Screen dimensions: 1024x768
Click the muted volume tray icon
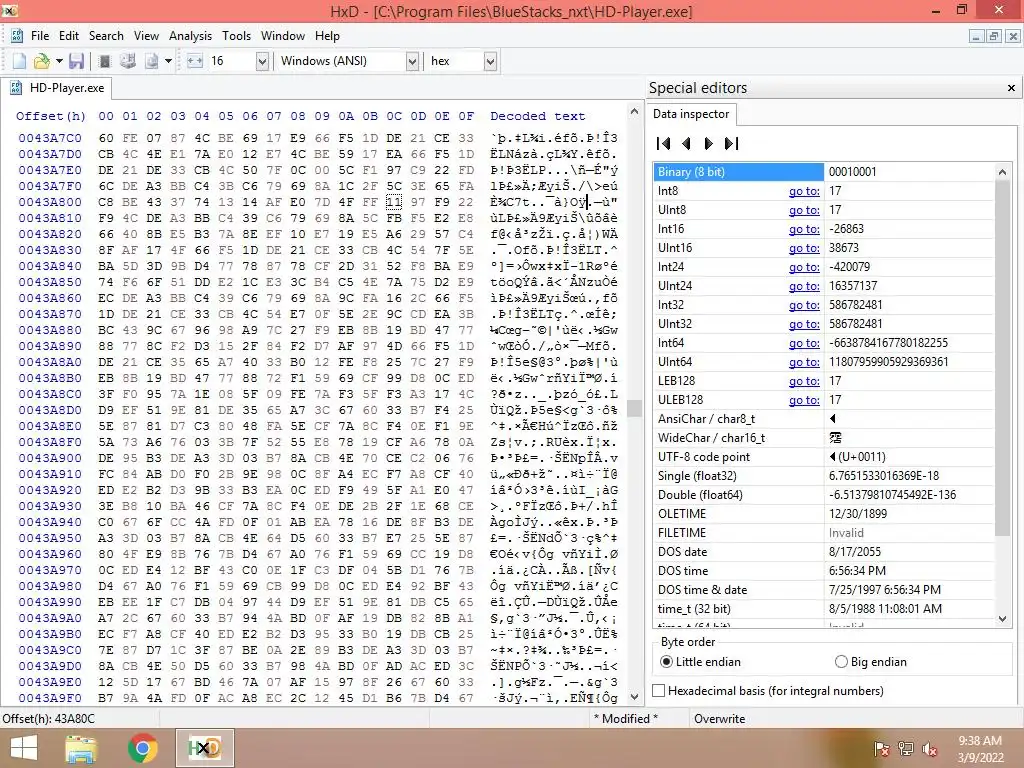930,749
